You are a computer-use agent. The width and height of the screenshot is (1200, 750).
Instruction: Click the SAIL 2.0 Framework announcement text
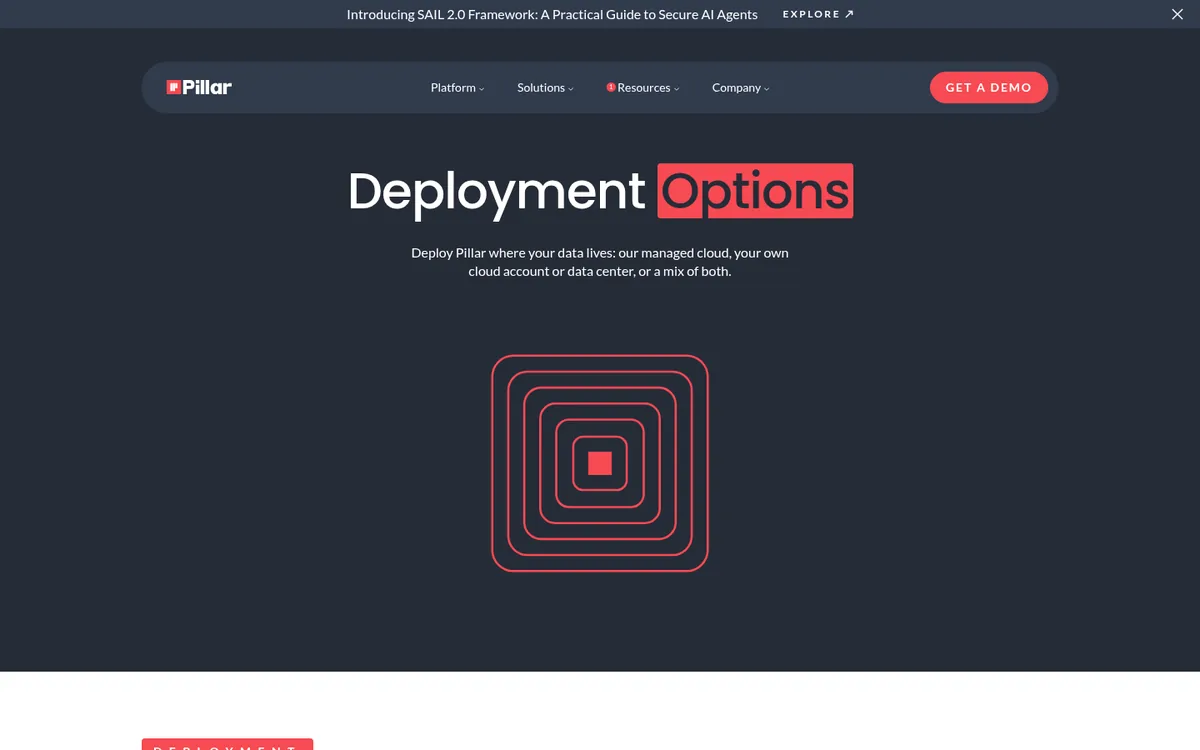point(552,14)
